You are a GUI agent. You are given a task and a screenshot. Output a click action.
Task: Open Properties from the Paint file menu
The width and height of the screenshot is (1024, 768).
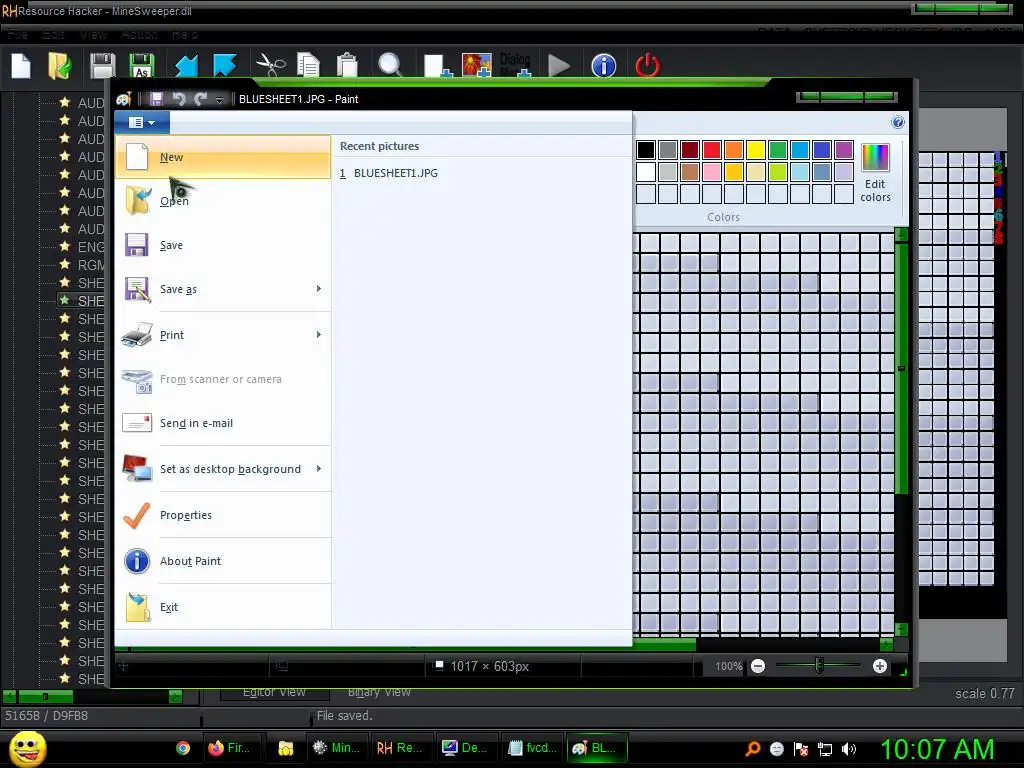click(223, 515)
